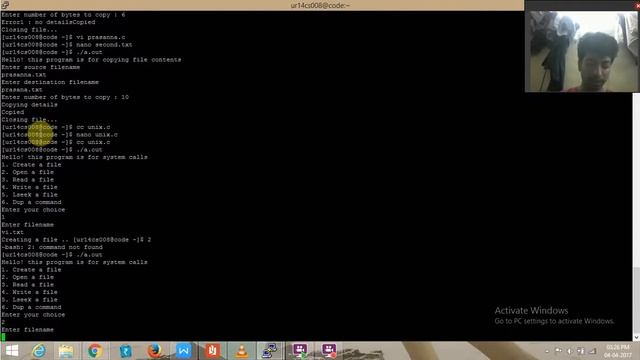
Task: Launch Internet Explorer from taskbar
Action: pyautogui.click(x=39, y=351)
